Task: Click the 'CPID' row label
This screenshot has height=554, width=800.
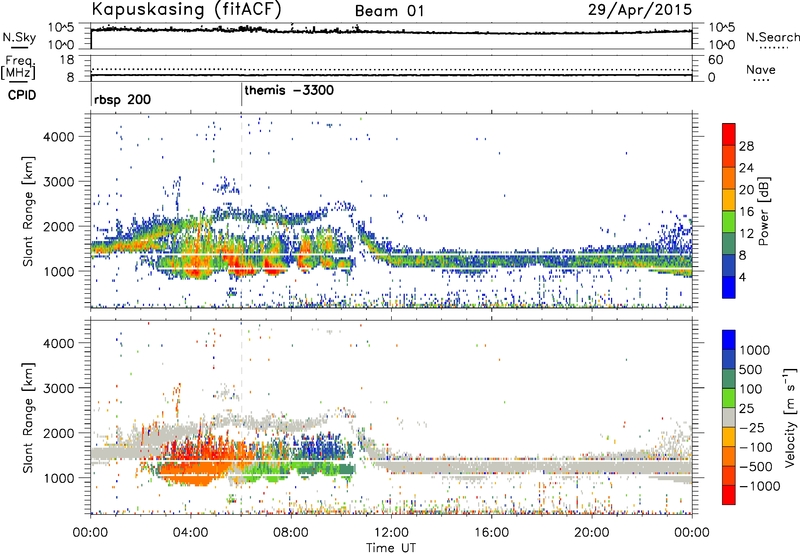Action: click(22, 95)
